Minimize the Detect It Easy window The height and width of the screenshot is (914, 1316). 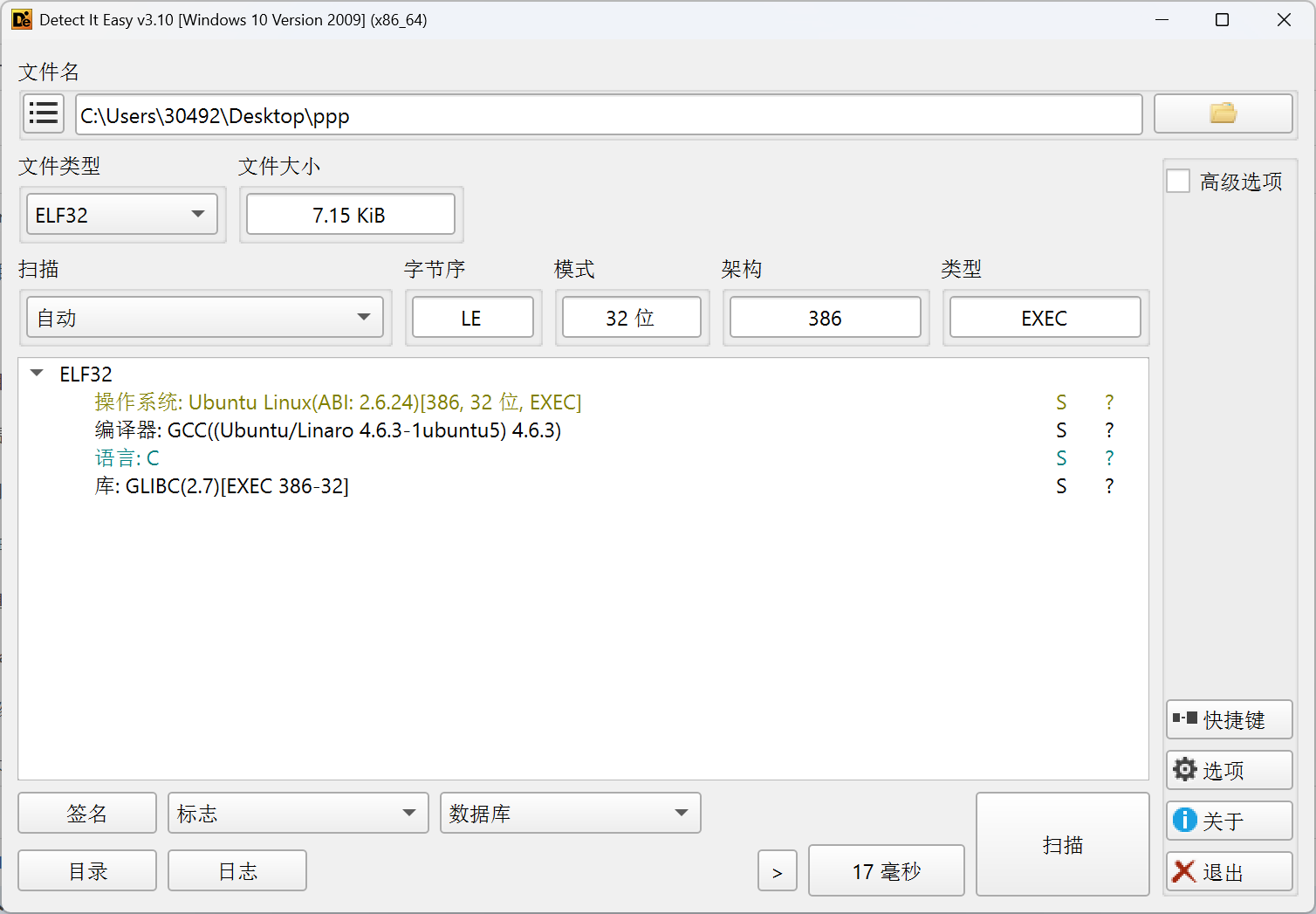point(1162,19)
